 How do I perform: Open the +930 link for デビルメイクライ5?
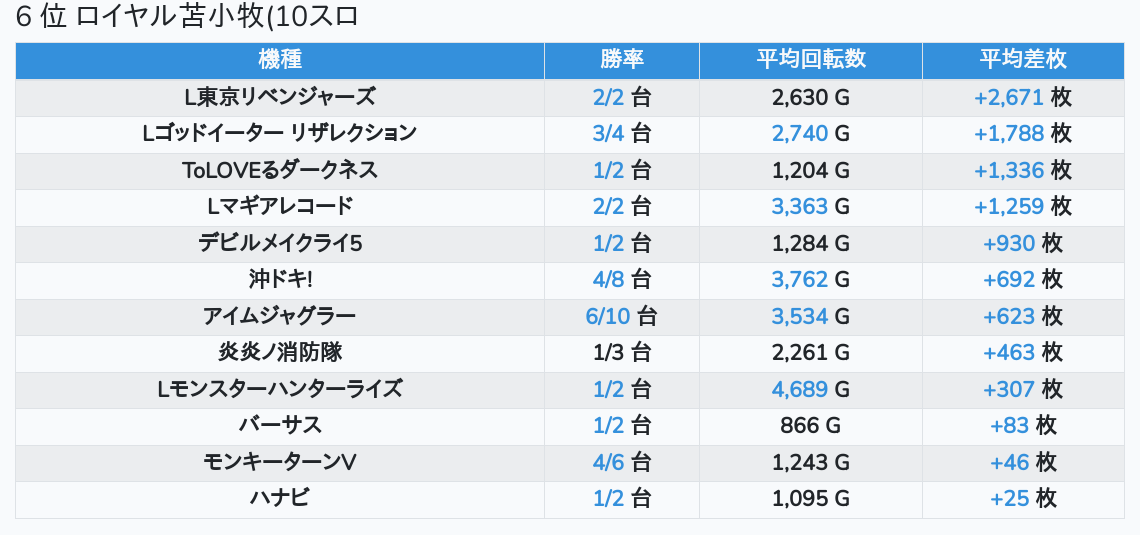1009,243
